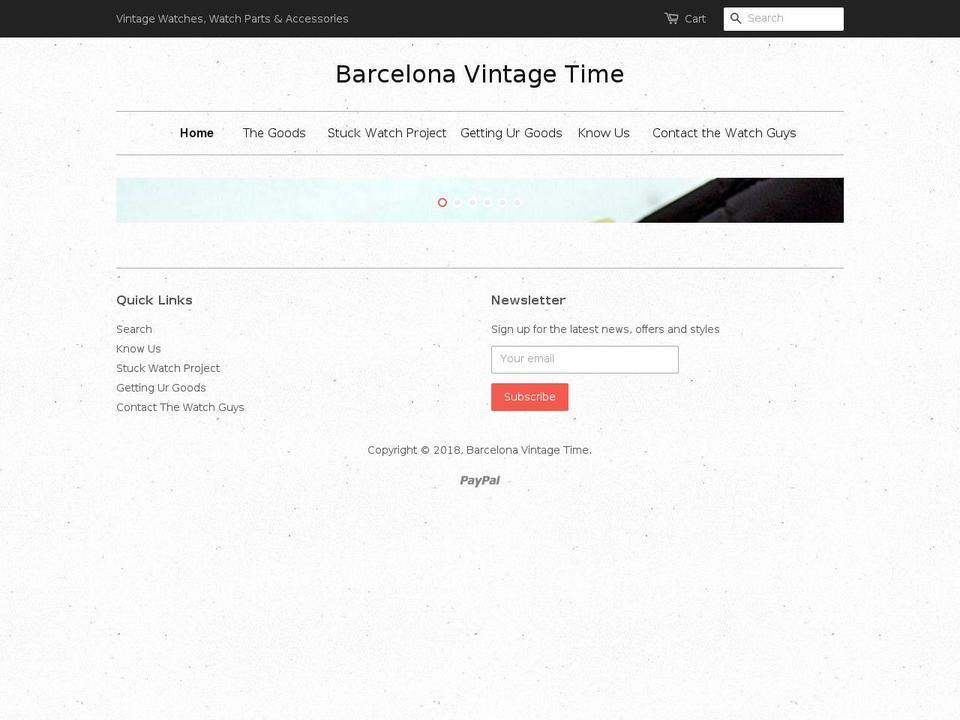The image size is (960, 720).
Task: Select the Home menu item
Action: click(197, 133)
